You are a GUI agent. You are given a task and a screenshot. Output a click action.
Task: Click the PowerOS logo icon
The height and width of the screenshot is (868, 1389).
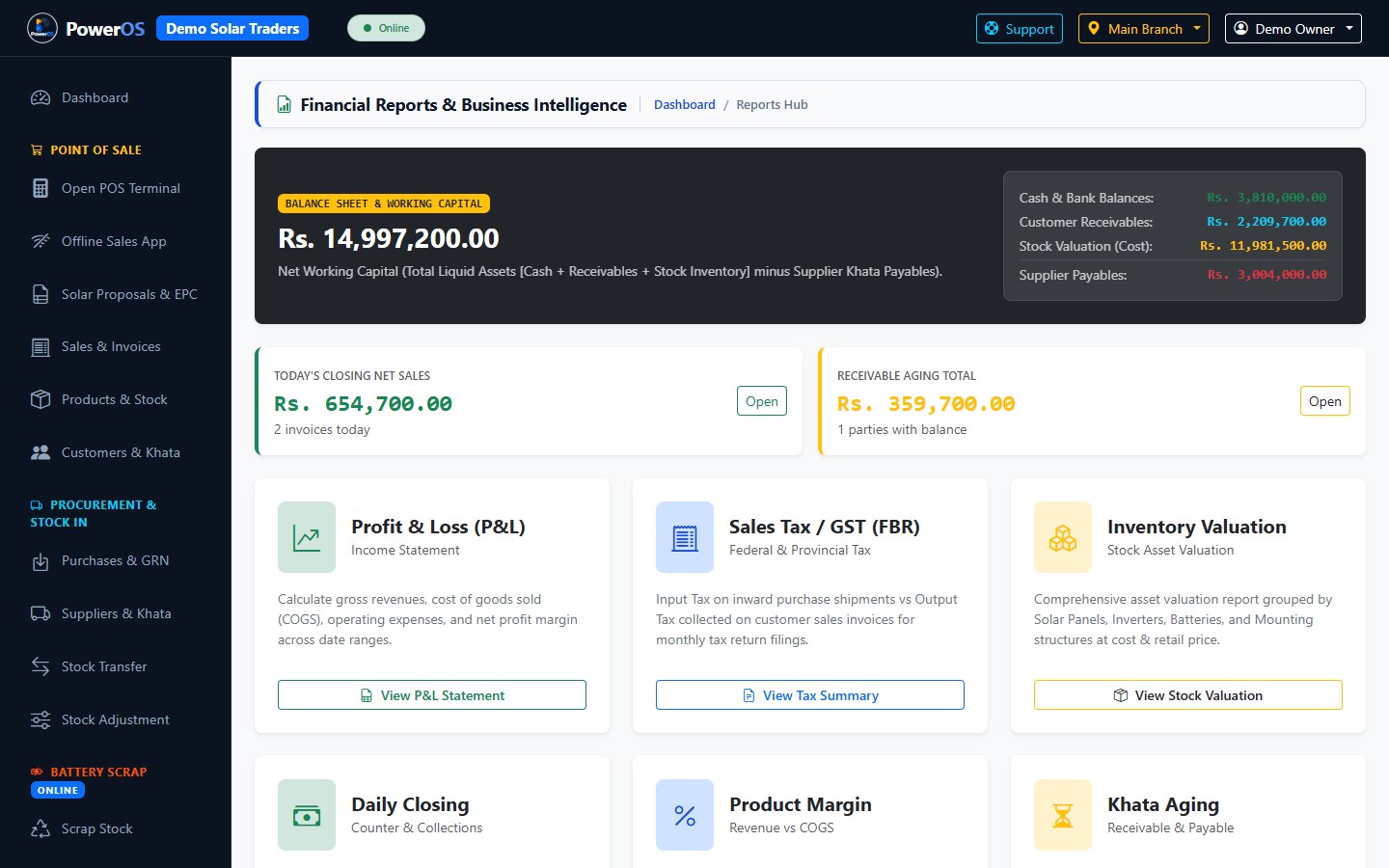point(42,29)
